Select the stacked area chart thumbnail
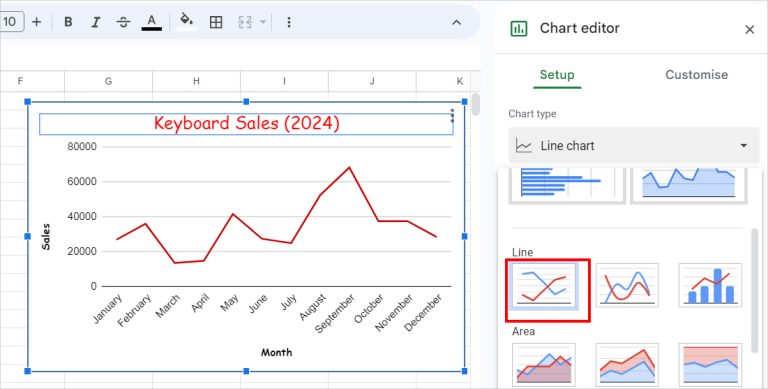 tap(627, 365)
